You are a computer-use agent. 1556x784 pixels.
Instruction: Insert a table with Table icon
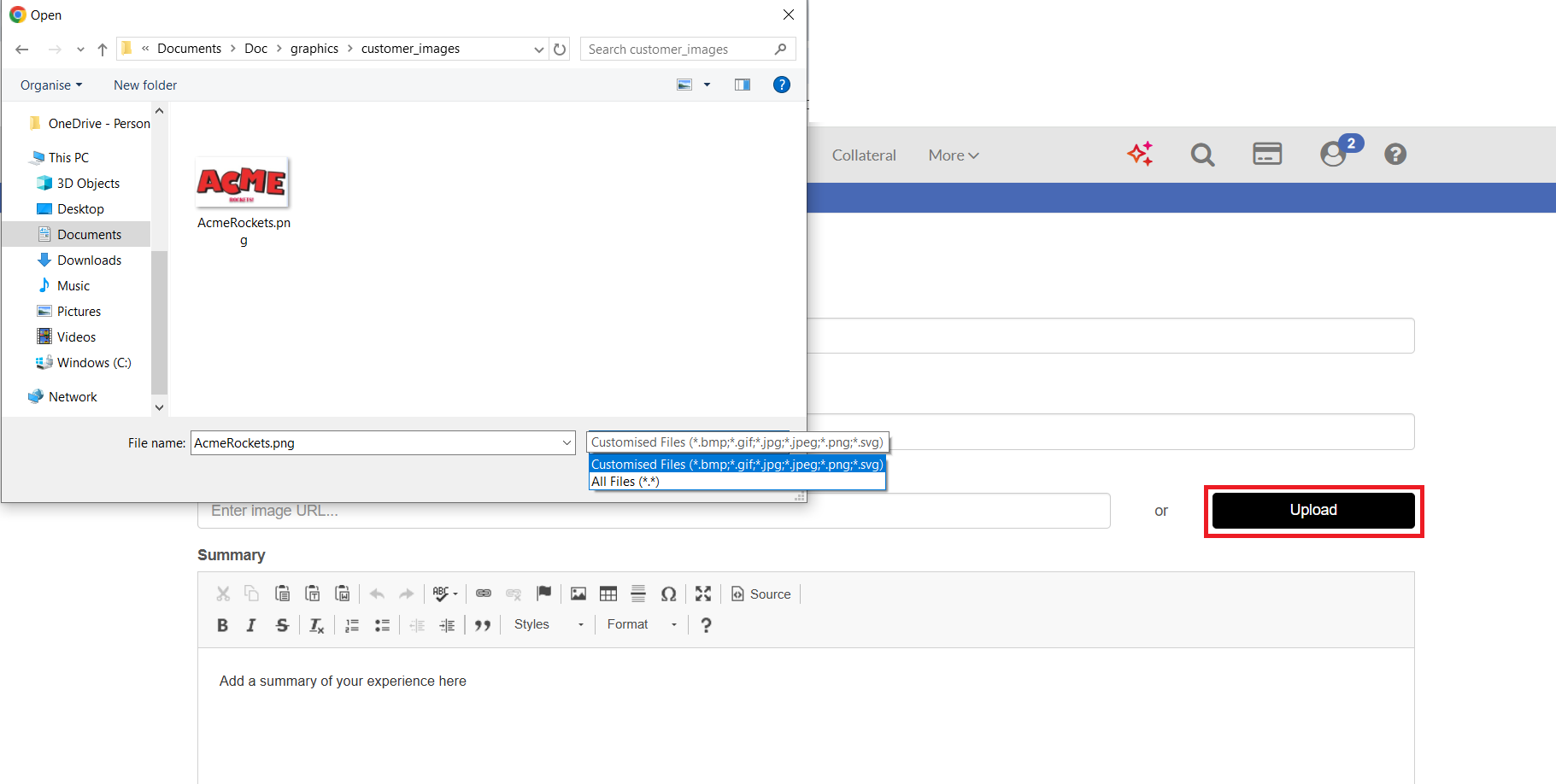click(x=608, y=594)
